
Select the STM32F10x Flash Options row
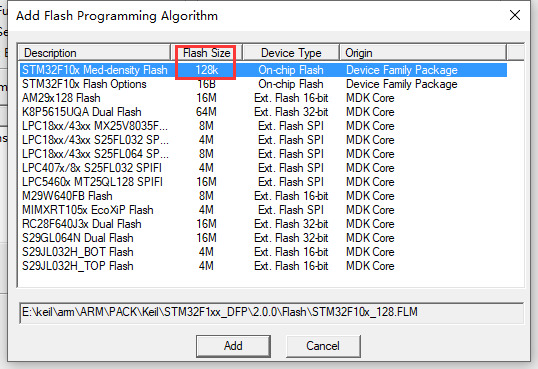[263, 84]
